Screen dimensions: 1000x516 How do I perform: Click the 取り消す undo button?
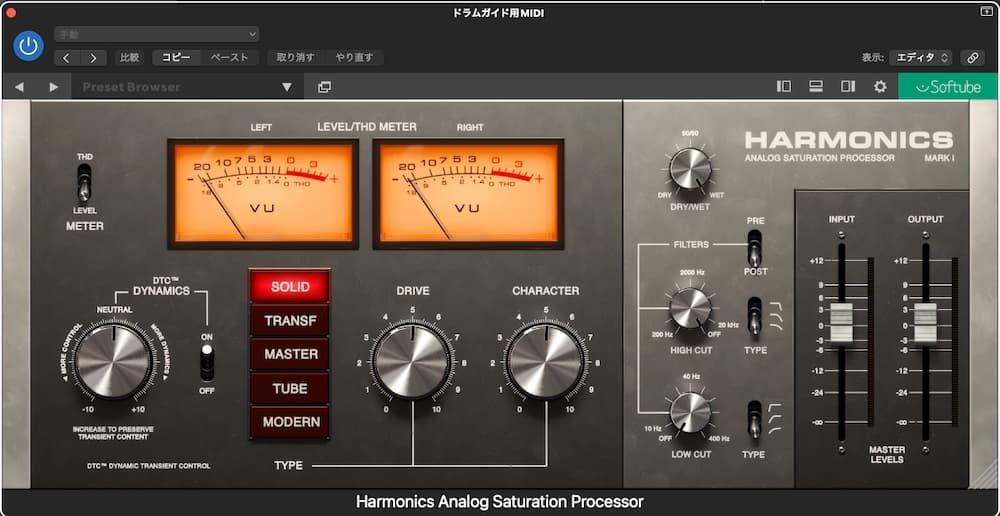tap(295, 57)
